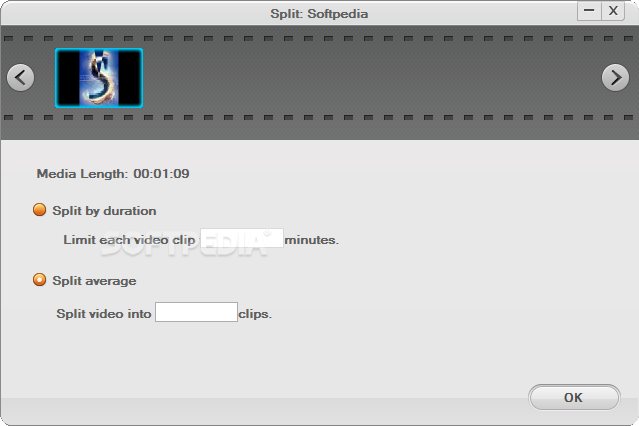This screenshot has width=639, height=426.
Task: Click the Media Length 00:01:09 text
Action: click(113, 174)
